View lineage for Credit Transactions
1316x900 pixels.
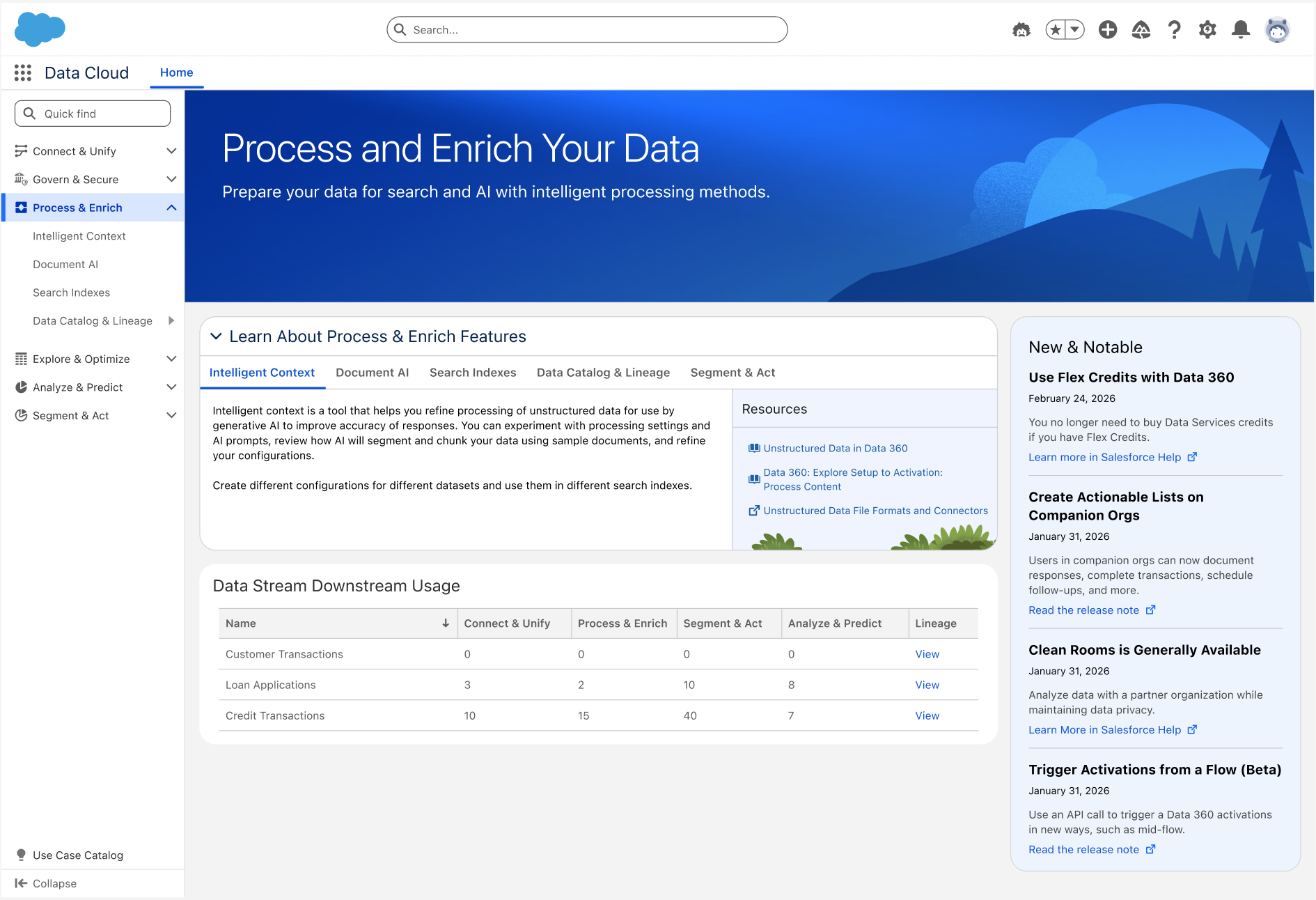click(927, 715)
